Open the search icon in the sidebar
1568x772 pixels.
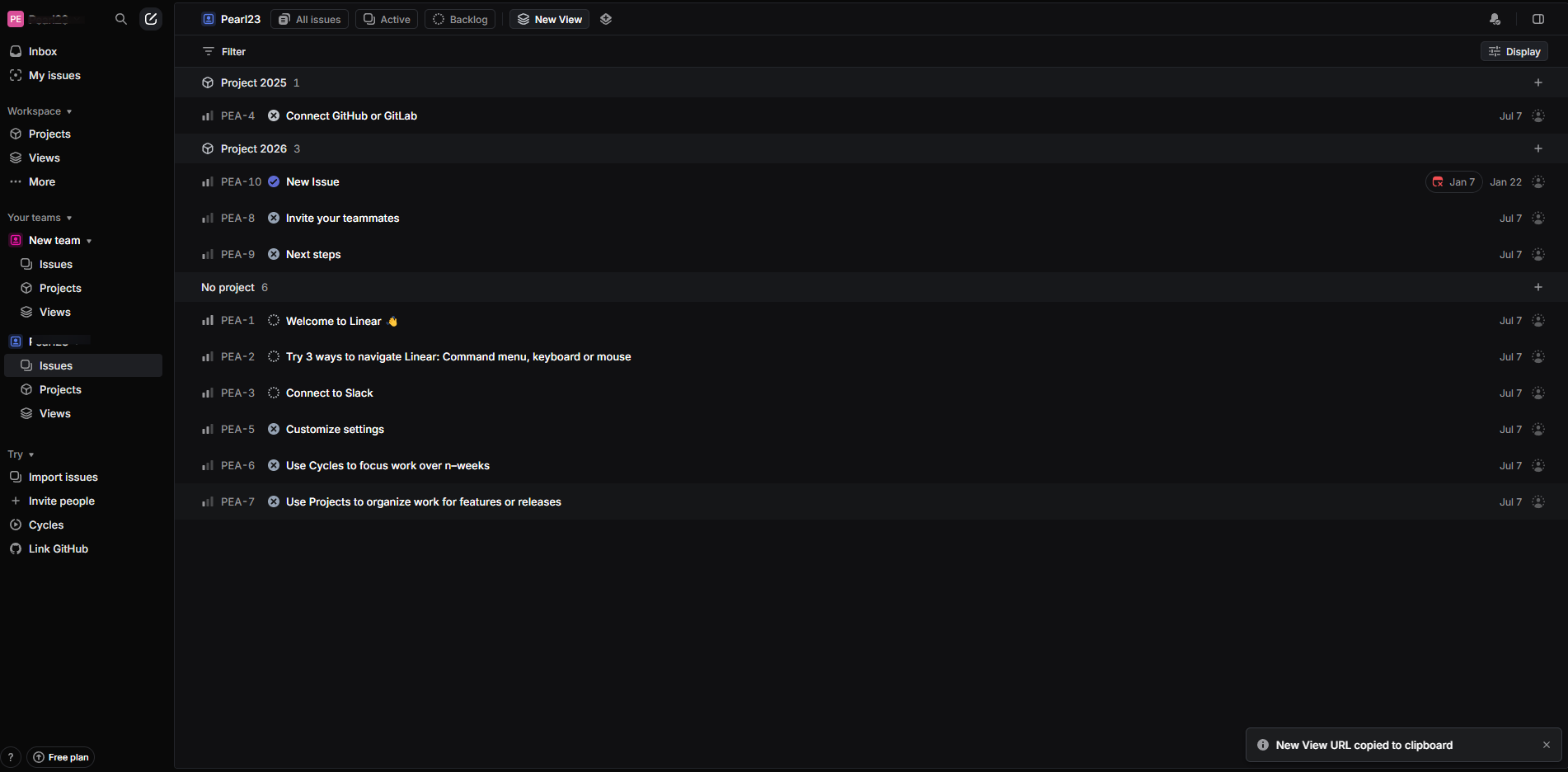(x=121, y=19)
